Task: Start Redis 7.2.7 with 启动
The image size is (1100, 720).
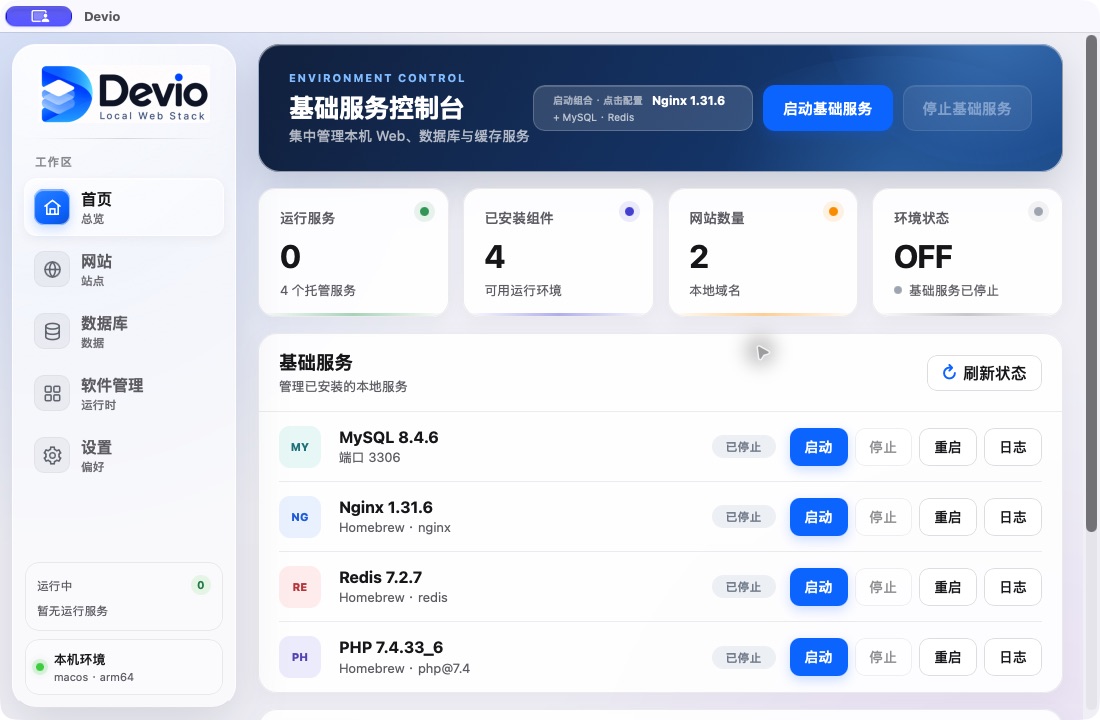Action: click(x=819, y=587)
